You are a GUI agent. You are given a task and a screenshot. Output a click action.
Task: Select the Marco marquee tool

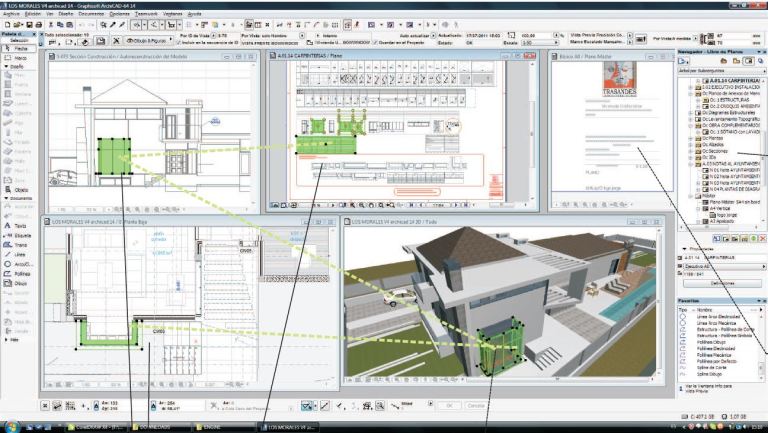click(18, 58)
